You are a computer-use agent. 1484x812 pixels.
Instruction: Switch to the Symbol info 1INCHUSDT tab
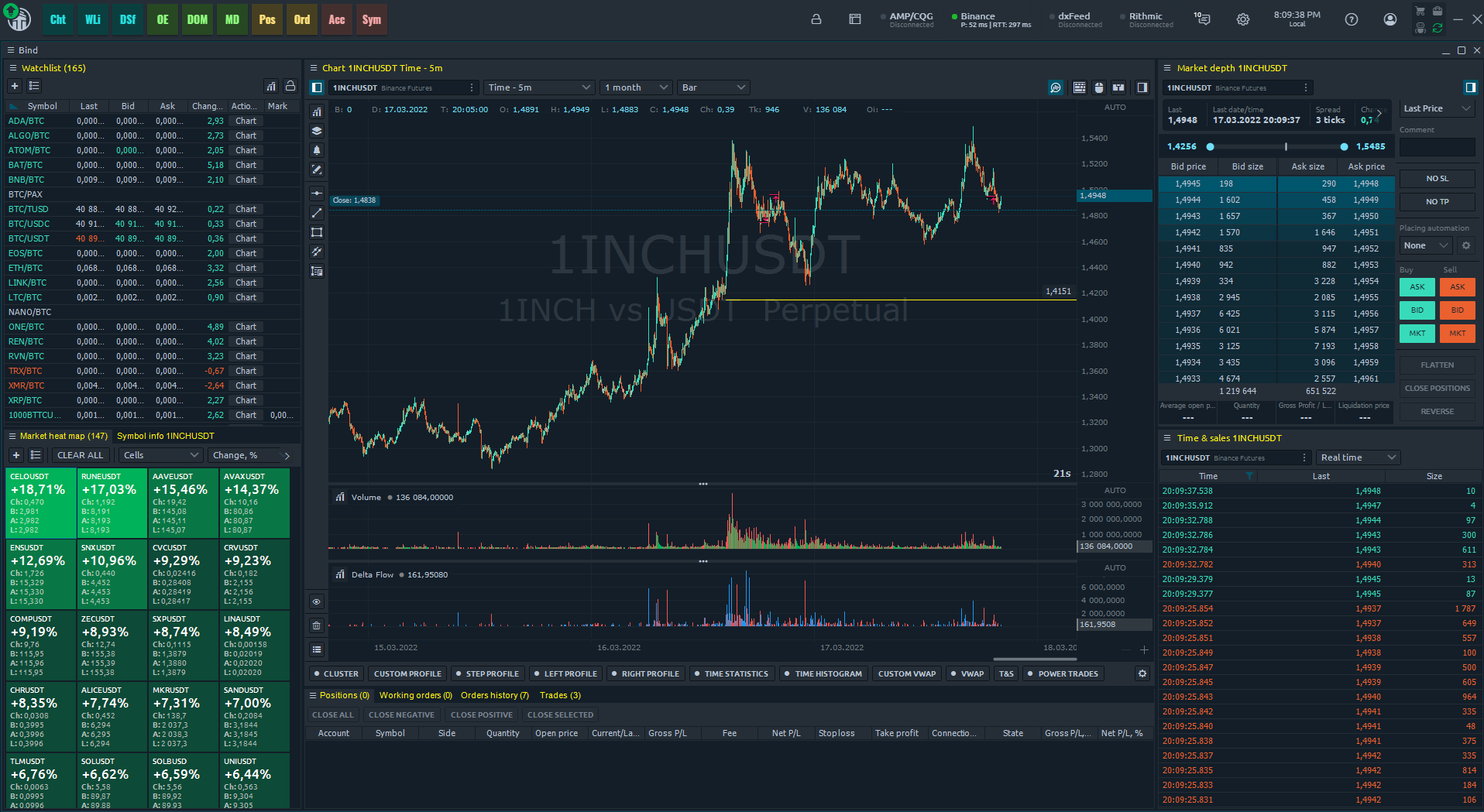click(x=166, y=436)
